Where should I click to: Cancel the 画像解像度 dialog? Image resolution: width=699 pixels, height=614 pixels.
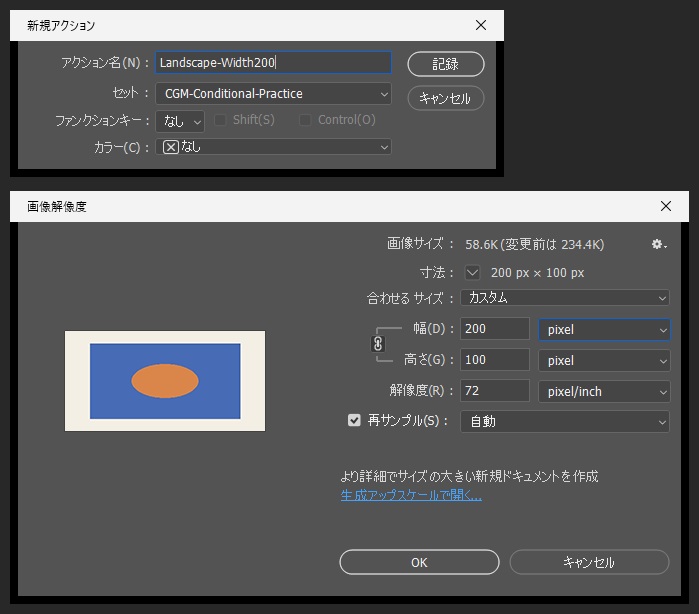click(589, 562)
